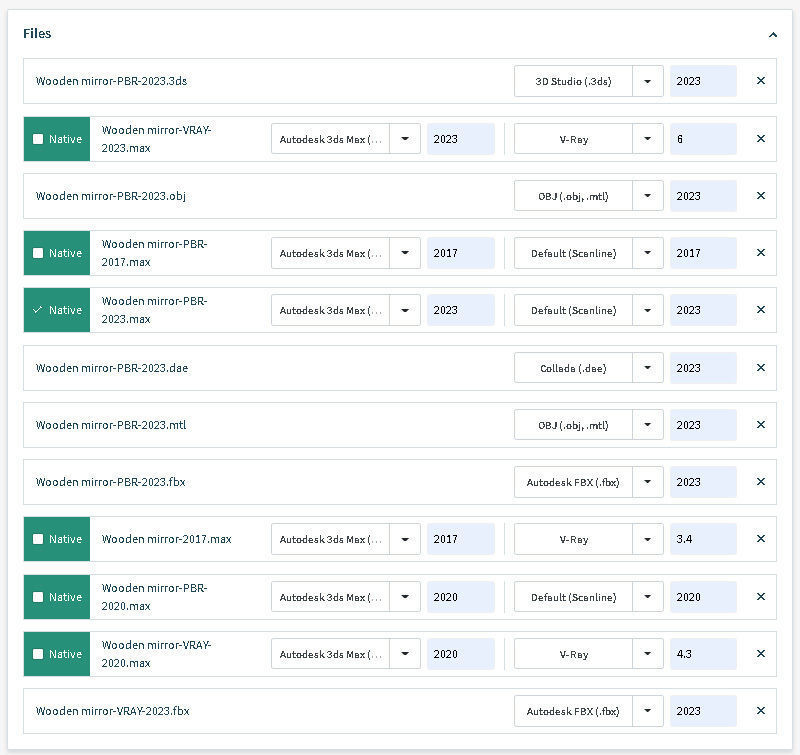Open renderer dropdown for Wooden mirror-VRAY-2023.max
Viewport: 800px width, 755px height.
tap(648, 139)
